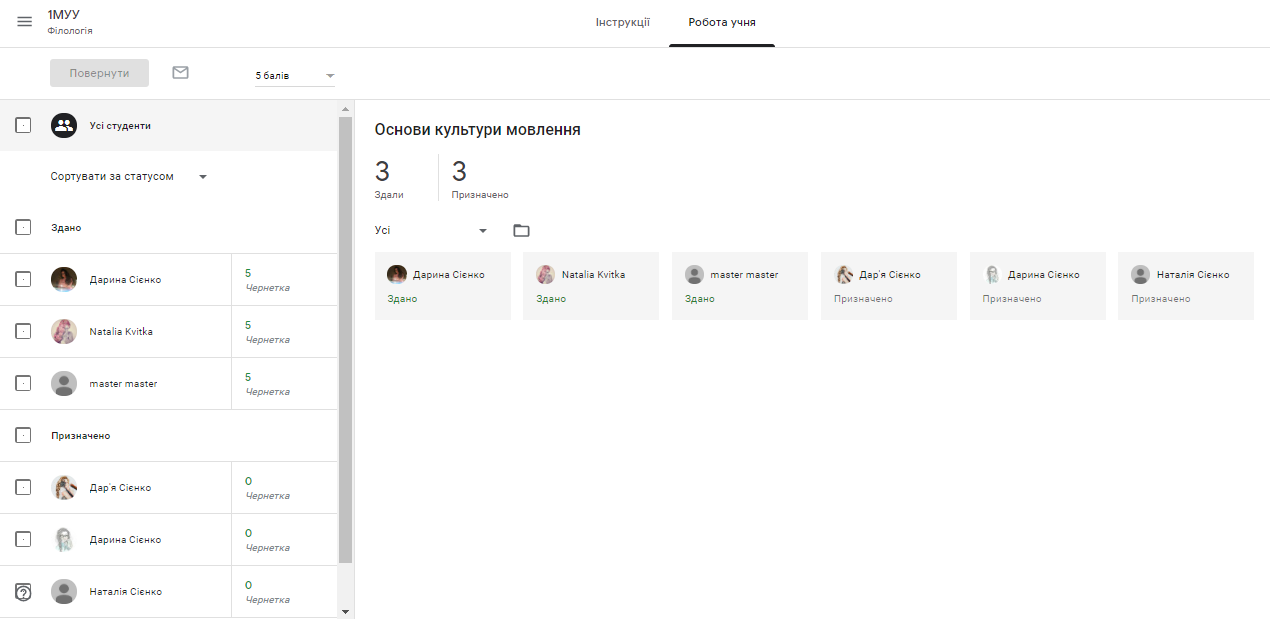Click Наталія Сієнко avatar in the list
The image size is (1270, 619).
(x=64, y=592)
